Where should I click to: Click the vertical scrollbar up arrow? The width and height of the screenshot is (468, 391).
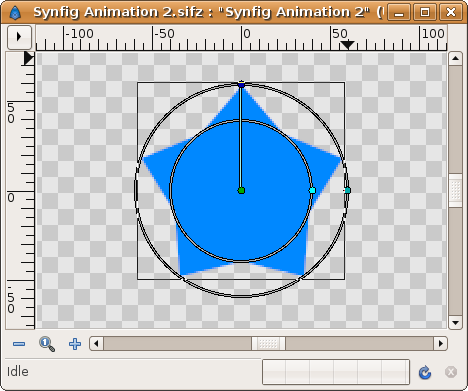pos(455,59)
